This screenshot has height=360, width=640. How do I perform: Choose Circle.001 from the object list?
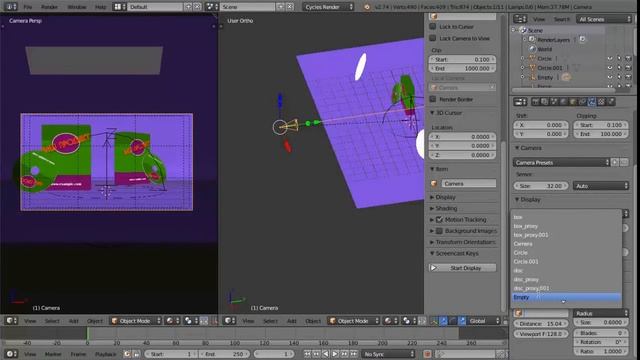(567, 262)
